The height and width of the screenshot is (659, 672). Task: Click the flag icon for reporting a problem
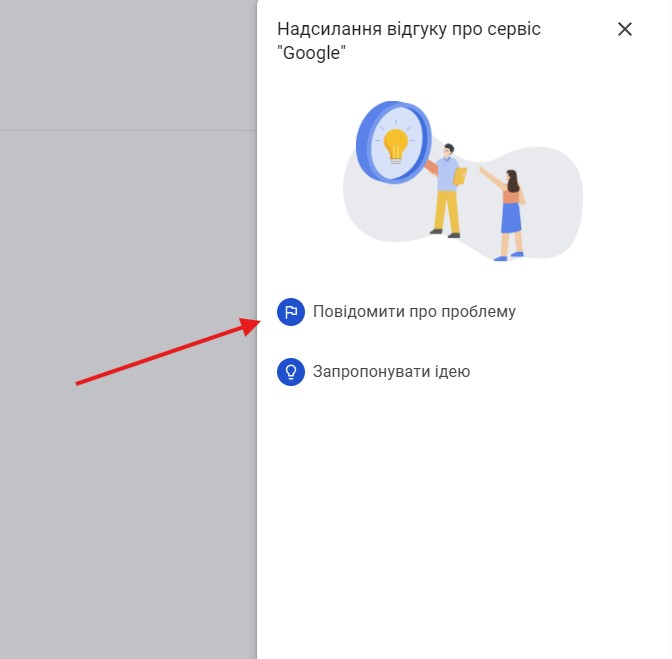pos(291,312)
